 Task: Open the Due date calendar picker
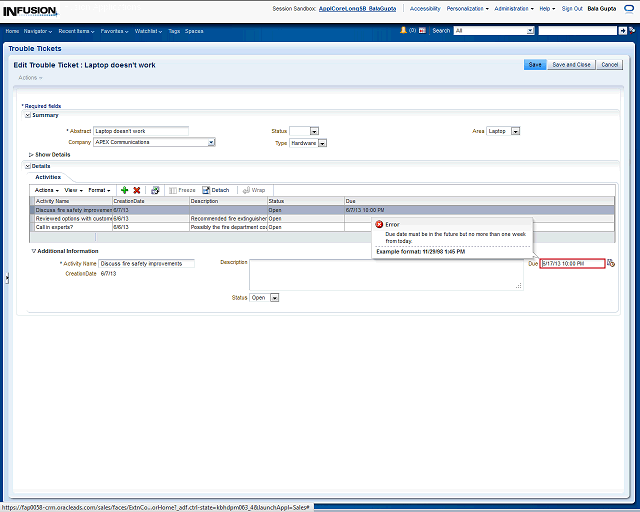tap(611, 263)
